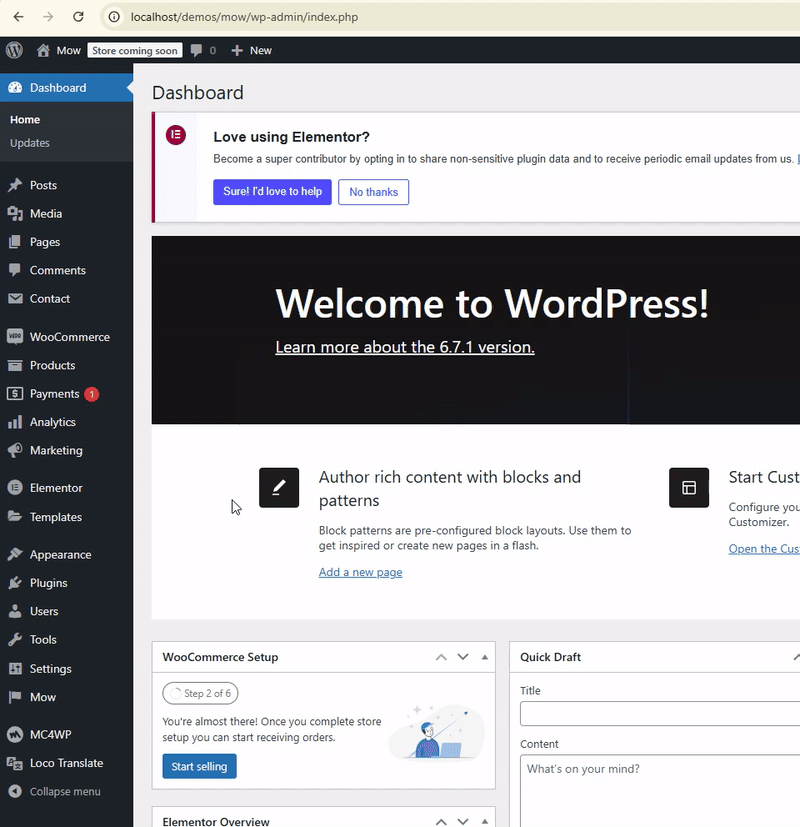Click the WordPress logo in admin bar
This screenshot has width=800, height=827.
(14, 50)
